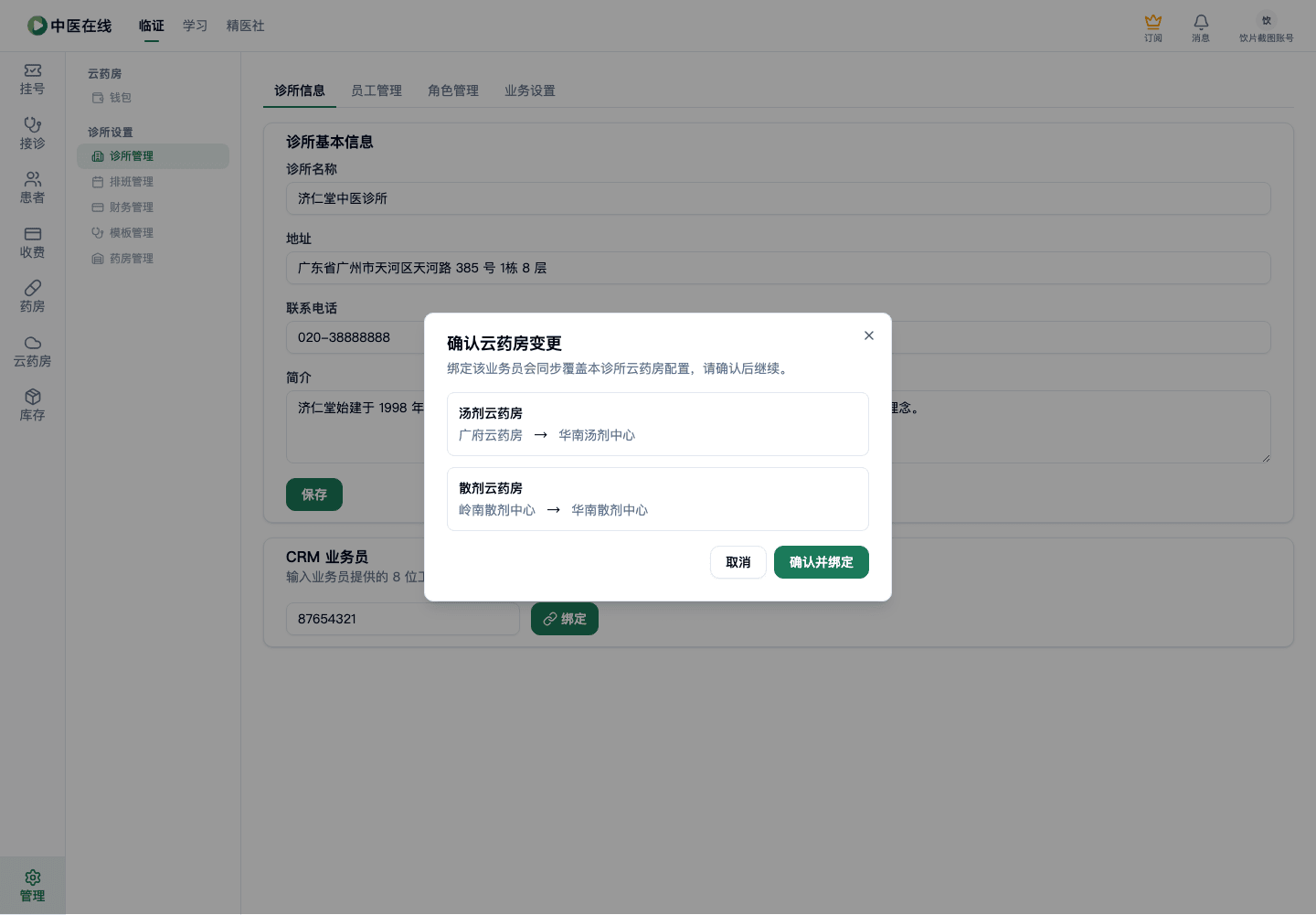Switch to the 精医社 top tab
Image resolution: width=1316 pixels, height=915 pixels.
click(x=246, y=26)
